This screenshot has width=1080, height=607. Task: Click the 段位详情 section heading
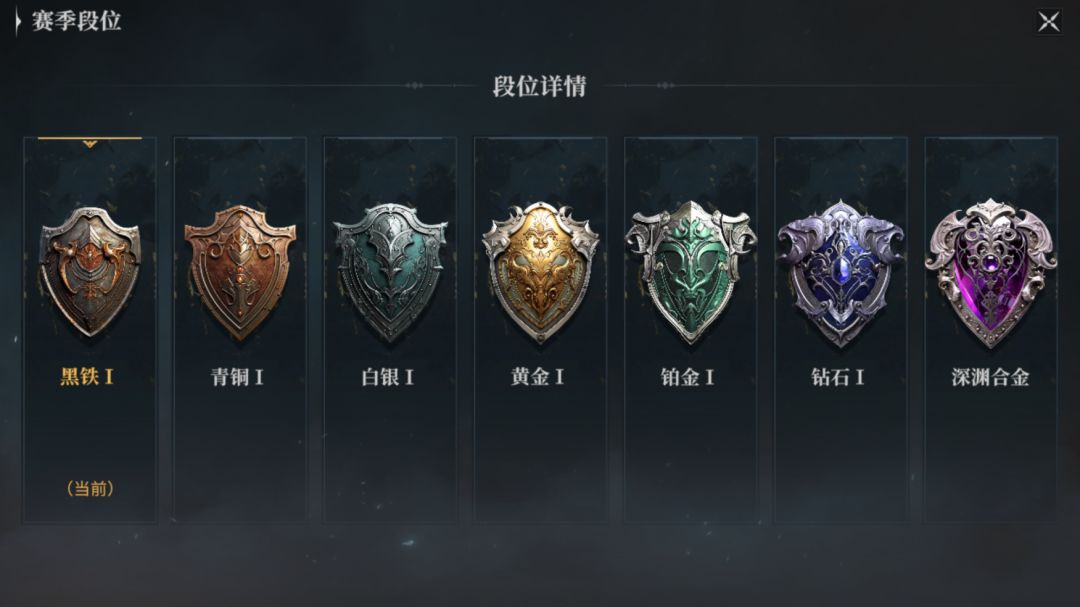click(539, 86)
